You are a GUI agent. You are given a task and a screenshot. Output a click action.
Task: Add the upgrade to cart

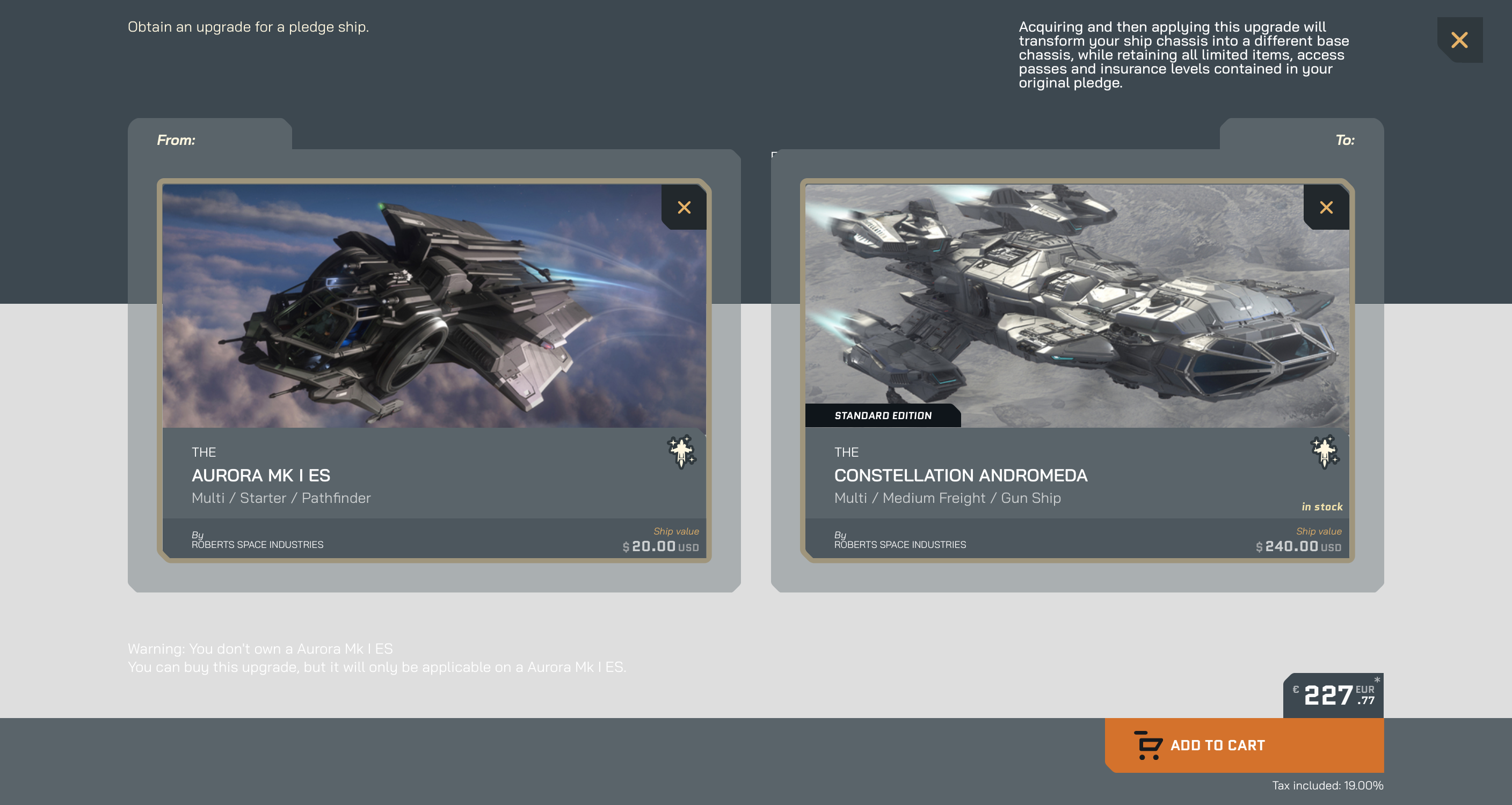coord(1245,745)
